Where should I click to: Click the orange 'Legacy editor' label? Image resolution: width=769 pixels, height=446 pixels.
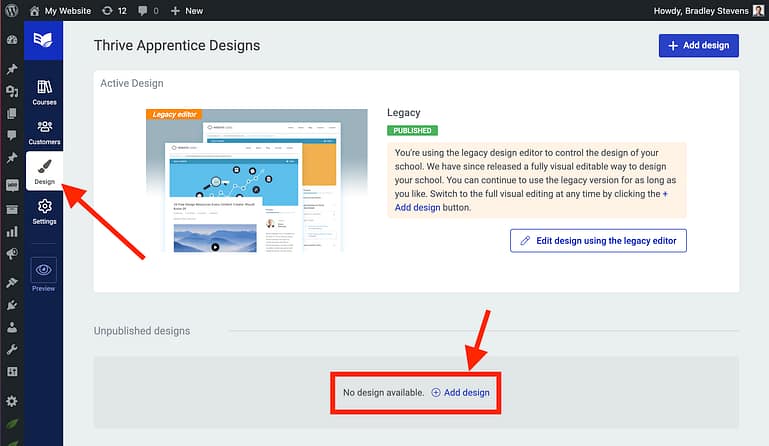[x=174, y=114]
